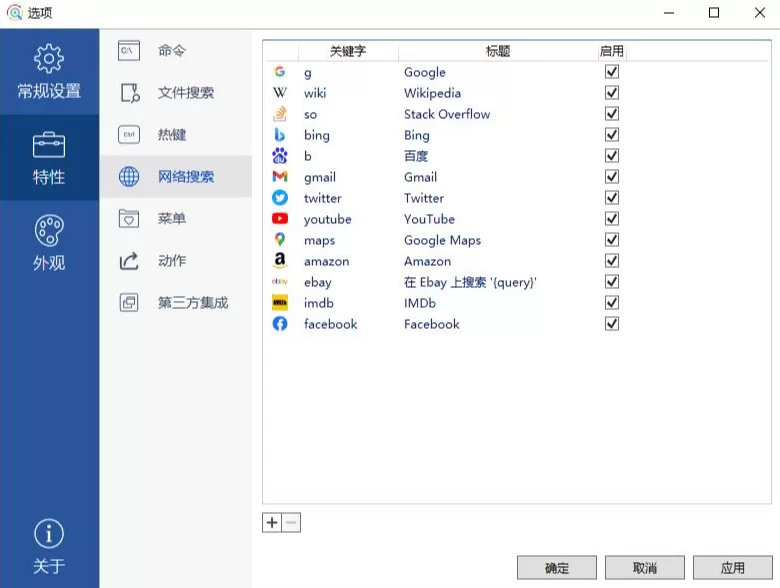Confirm with the 确定 button
Screen dimensions: 780x588
[x=557, y=568]
